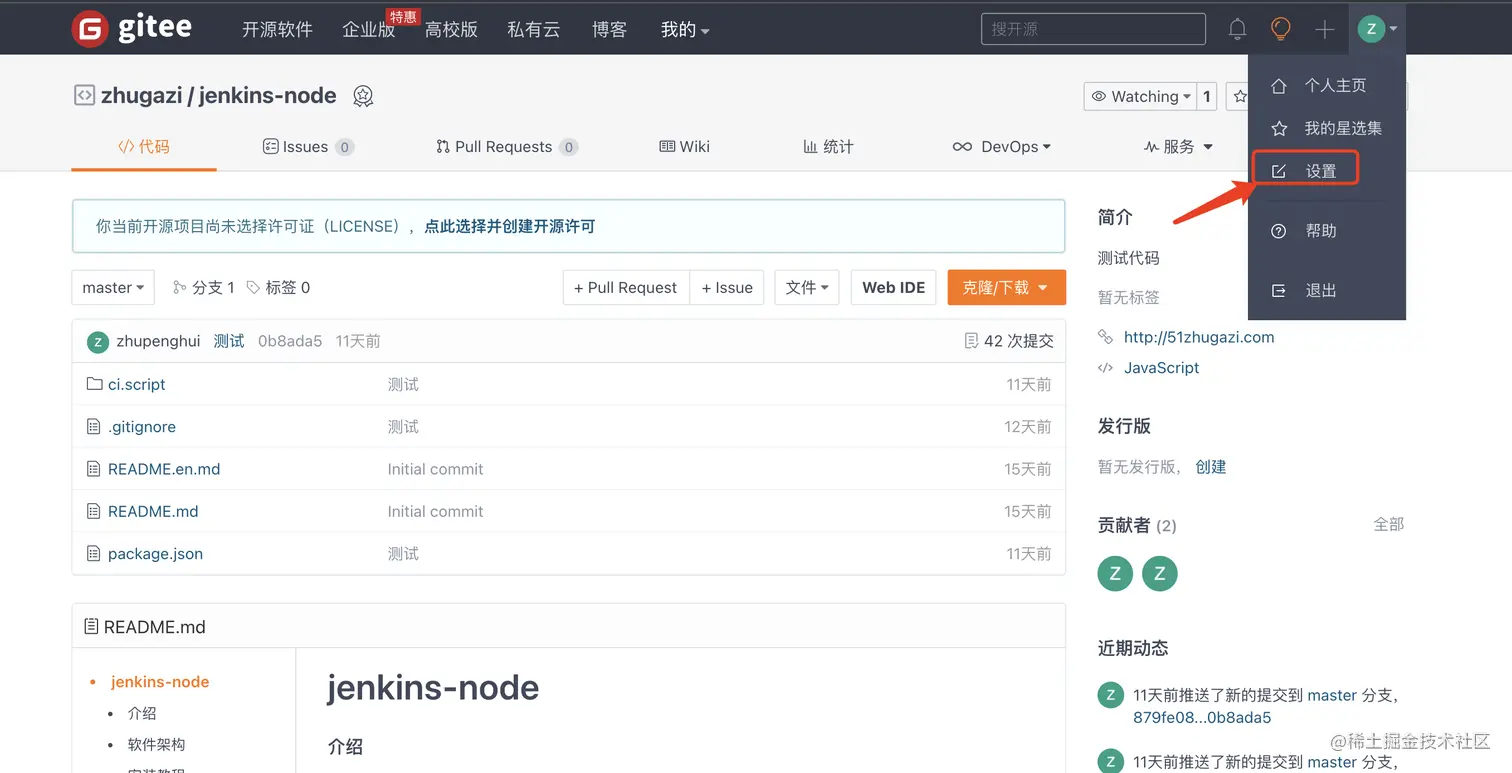
Task: Open the http://51zhugazi.com link
Action: click(1199, 337)
